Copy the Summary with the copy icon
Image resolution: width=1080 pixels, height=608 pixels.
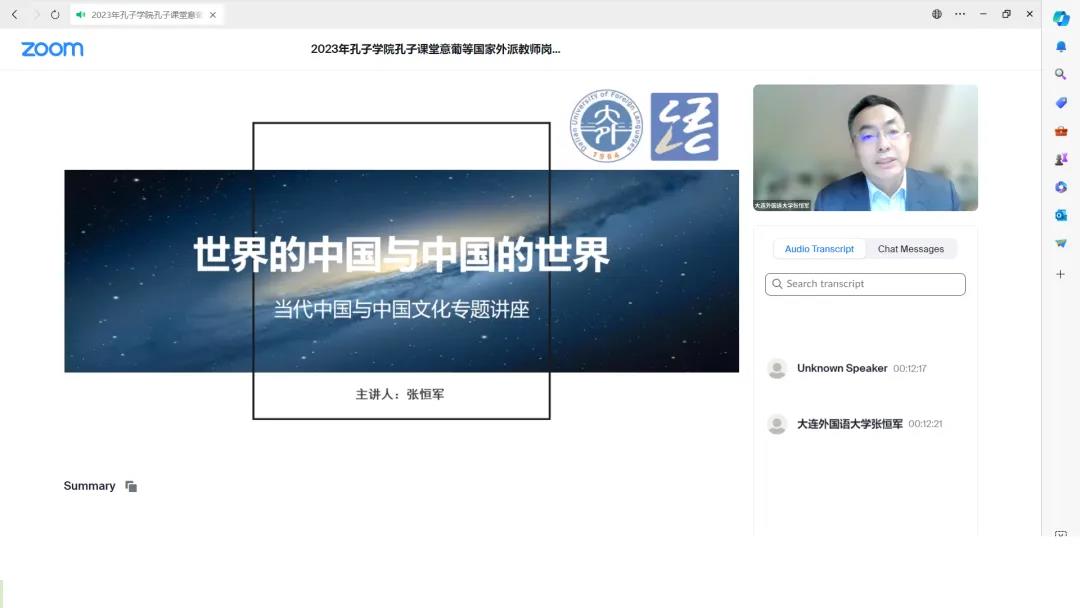pyautogui.click(x=131, y=486)
